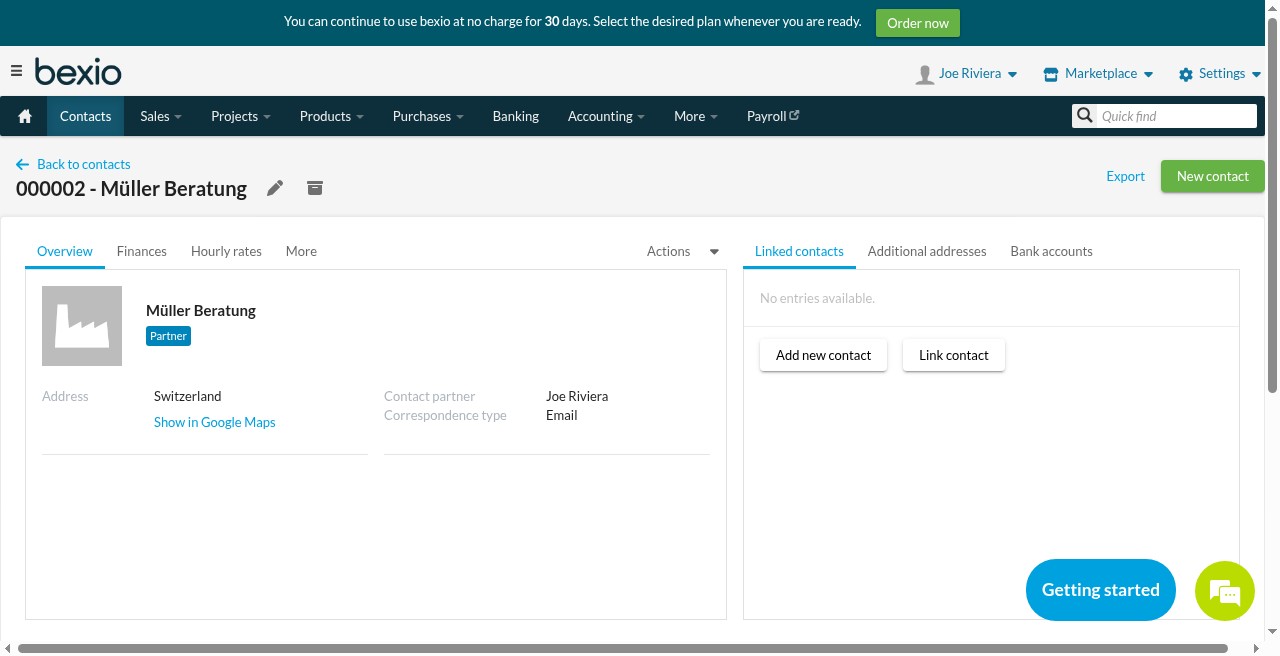This screenshot has width=1280, height=656.
Task: Click the Müller Beratung company avatar
Action: [x=82, y=326]
